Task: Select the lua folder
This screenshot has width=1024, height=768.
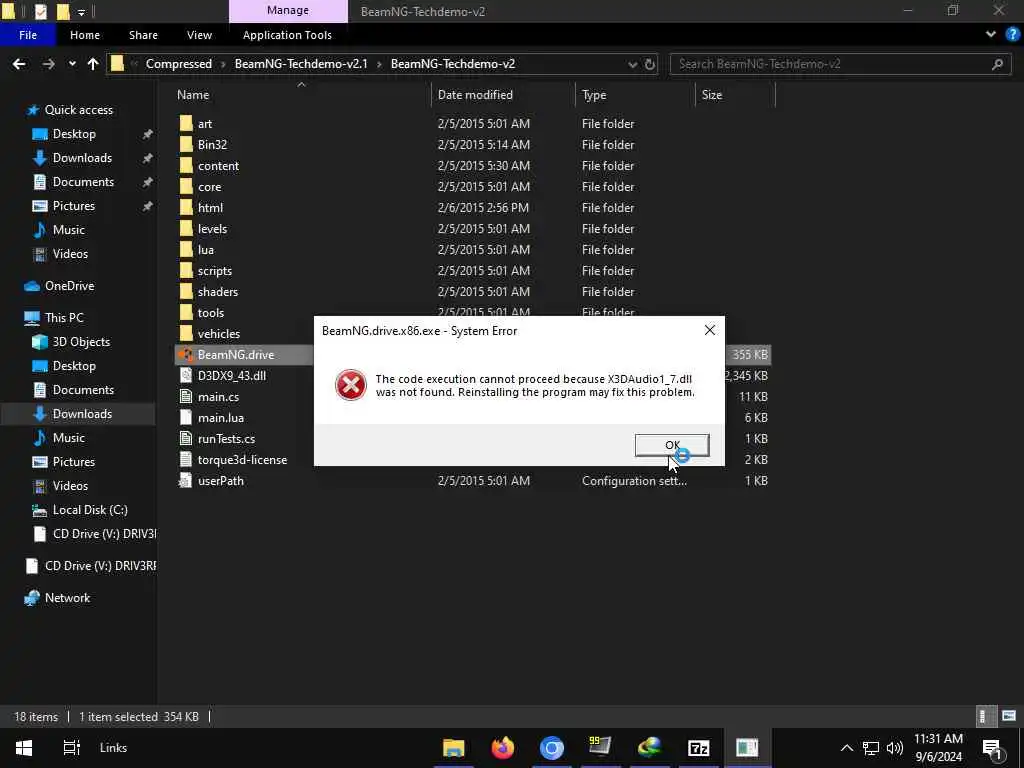Action: tap(206, 249)
